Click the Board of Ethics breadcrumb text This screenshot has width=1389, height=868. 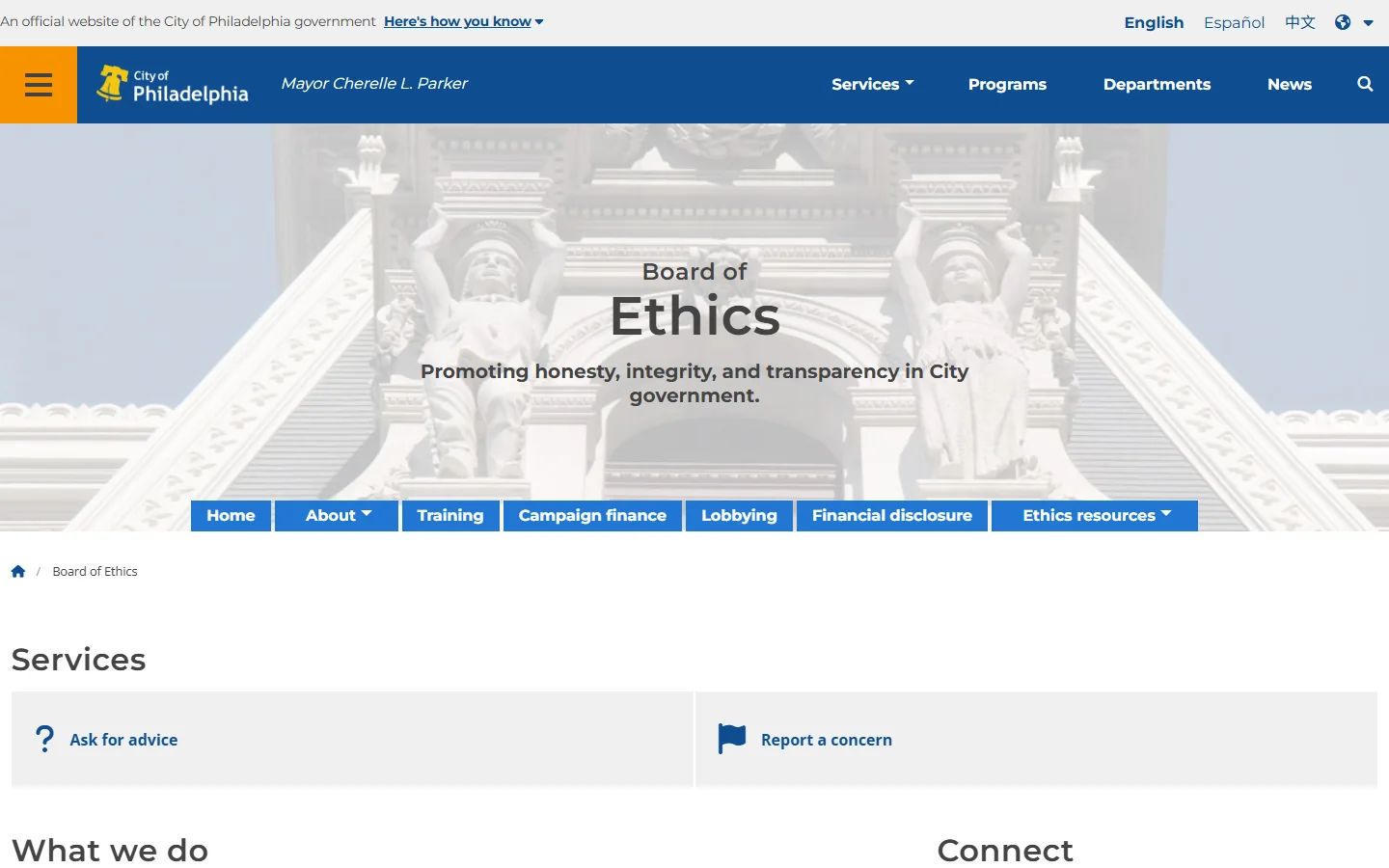click(x=95, y=571)
